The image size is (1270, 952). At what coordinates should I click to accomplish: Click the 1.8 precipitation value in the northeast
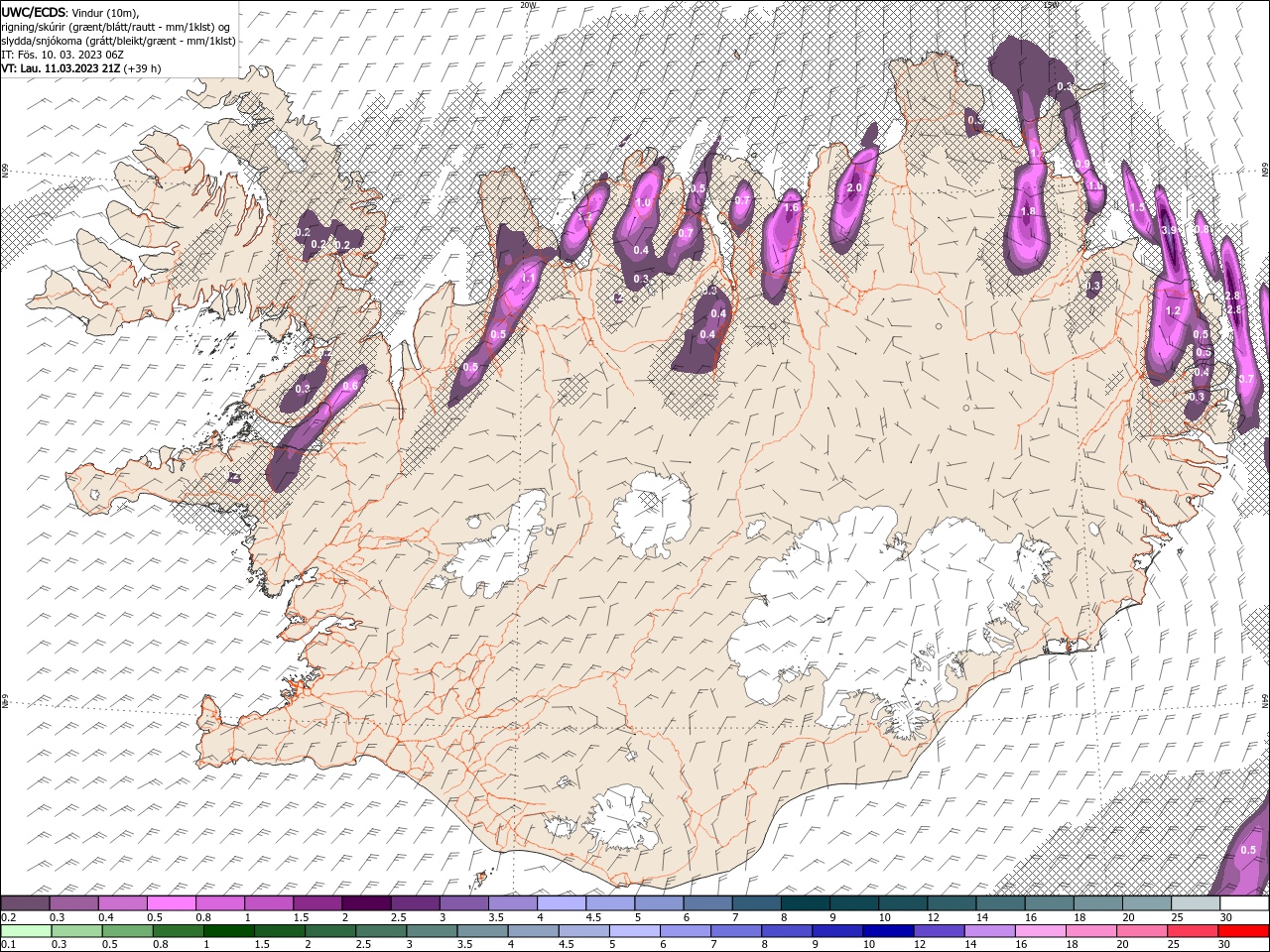[x=1028, y=211]
